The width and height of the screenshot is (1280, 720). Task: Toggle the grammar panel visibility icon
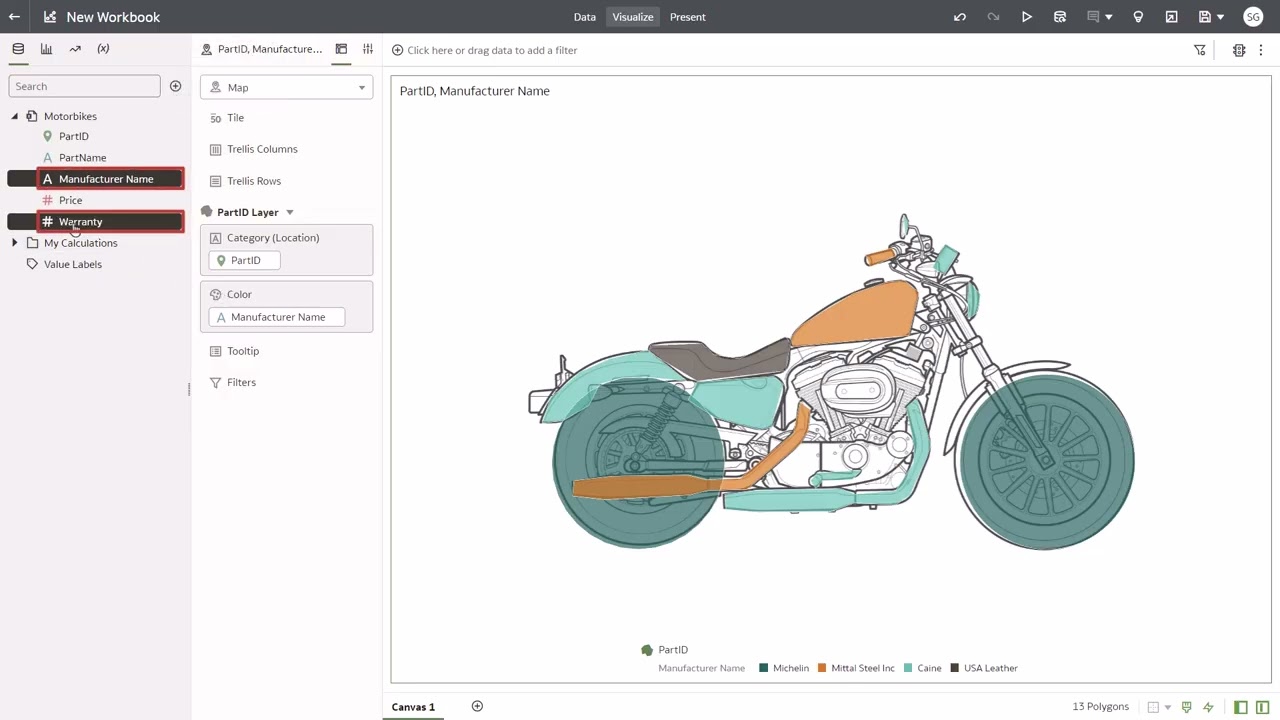(x=1263, y=707)
